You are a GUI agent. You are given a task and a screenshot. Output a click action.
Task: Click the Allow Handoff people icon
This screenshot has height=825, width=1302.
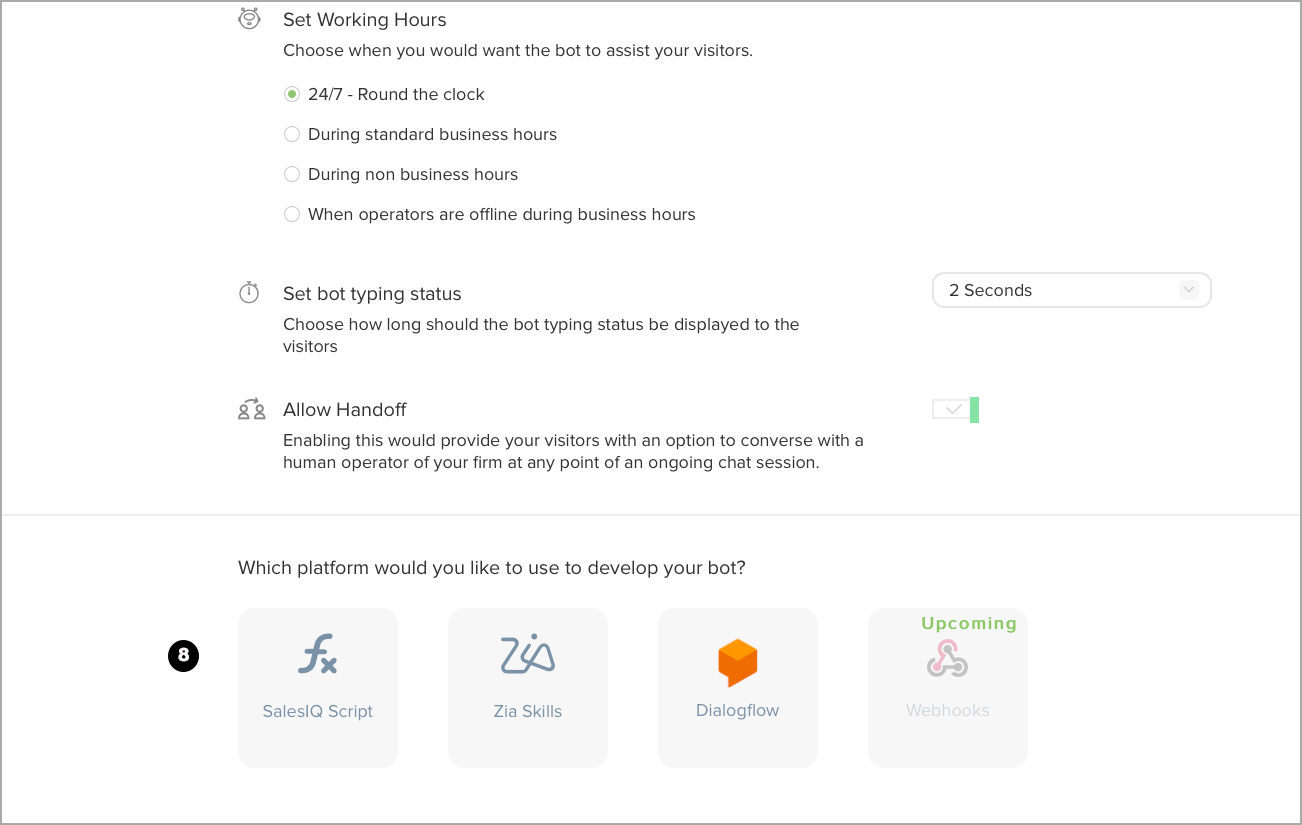click(251, 409)
